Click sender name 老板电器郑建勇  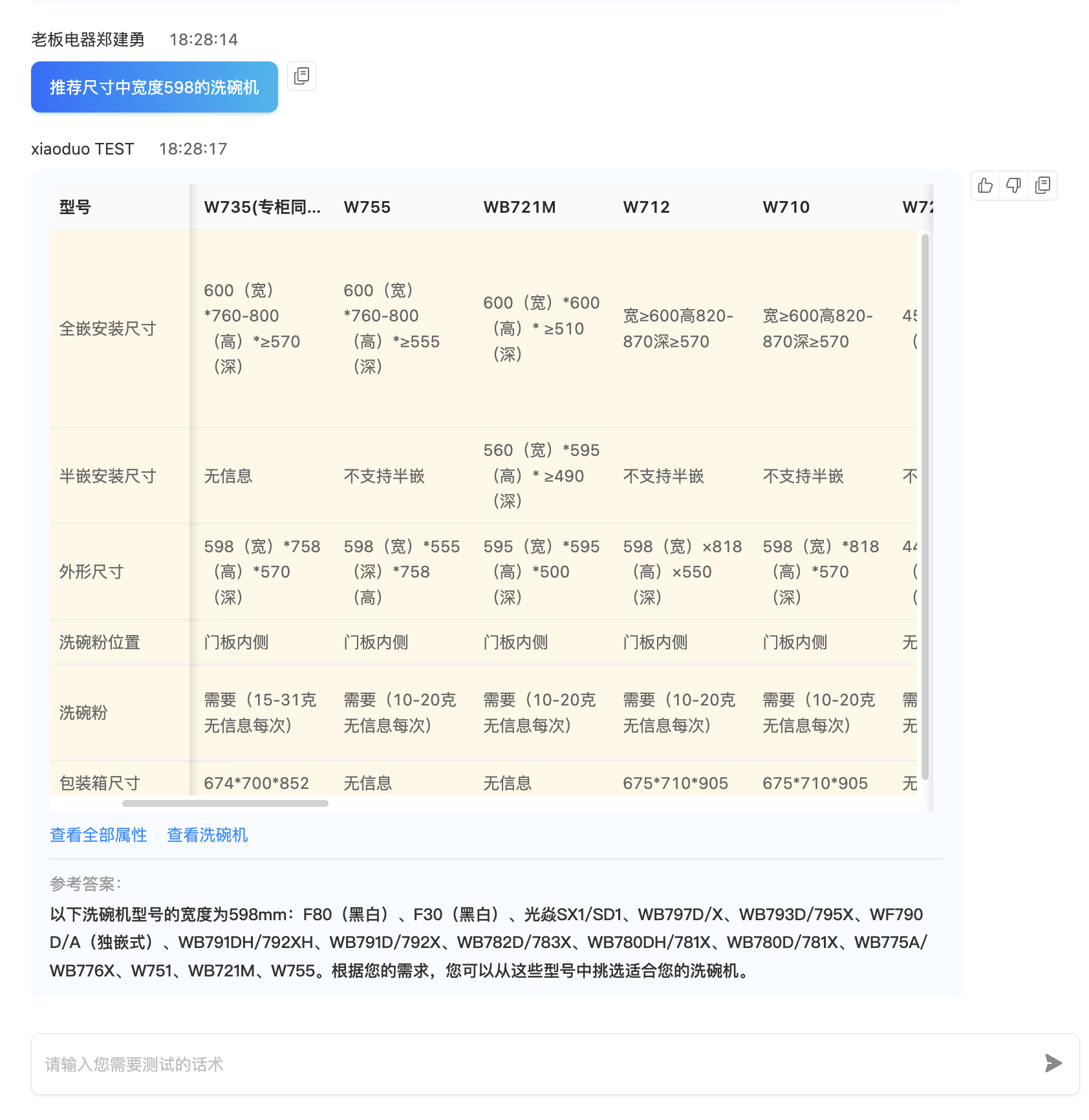(88, 39)
